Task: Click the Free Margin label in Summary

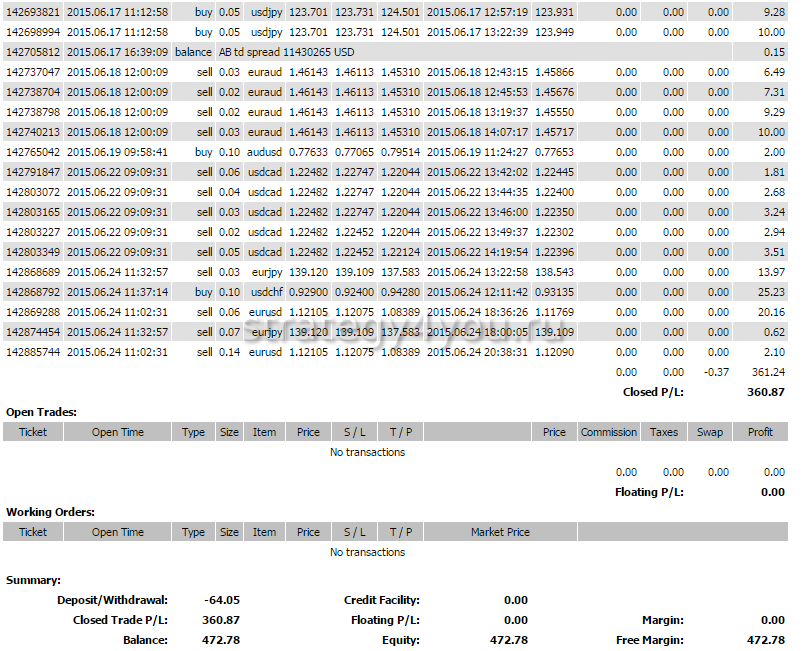Action: (x=651, y=640)
